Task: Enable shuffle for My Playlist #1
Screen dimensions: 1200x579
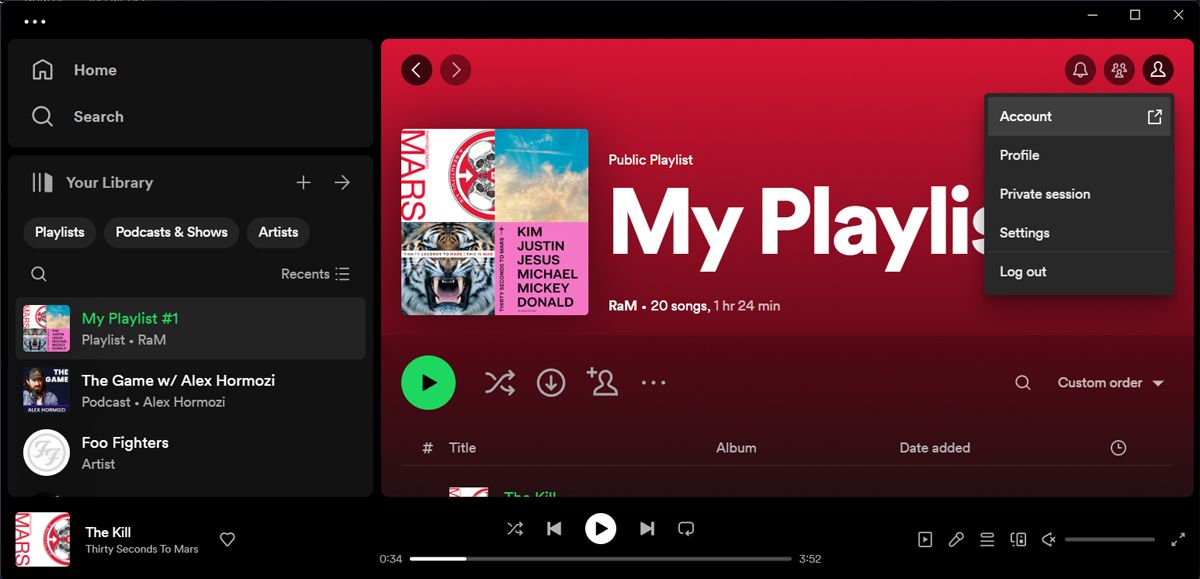Action: [500, 382]
